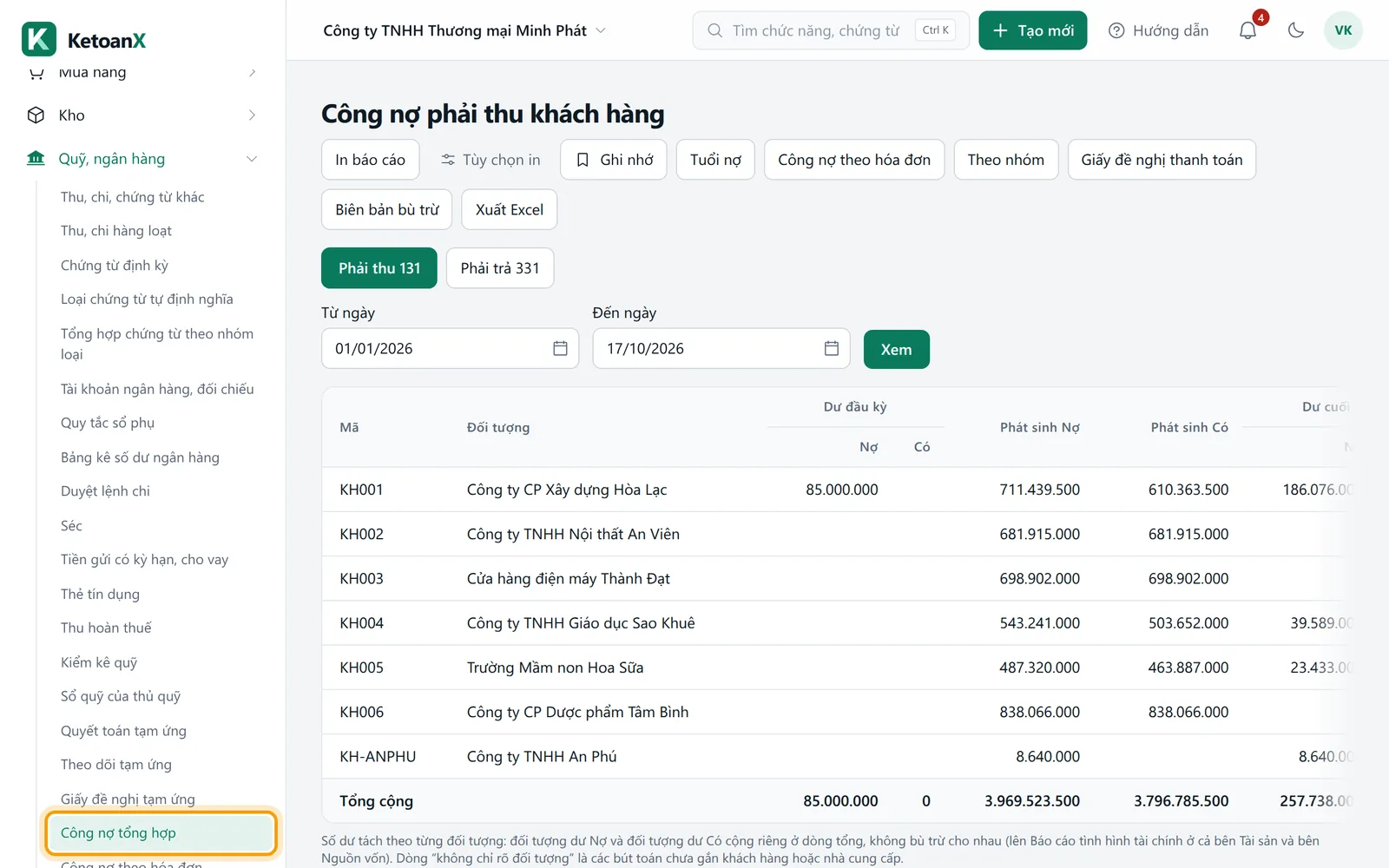This screenshot has width=1389, height=868.
Task: Open Thu, chi, chứng từ khác
Action: 133,197
